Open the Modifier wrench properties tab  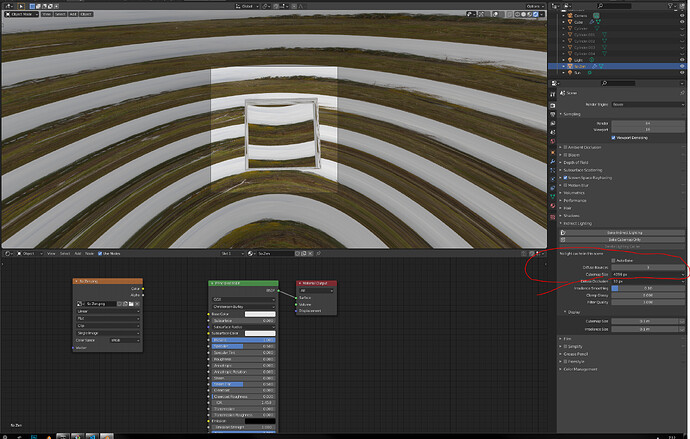(x=553, y=161)
